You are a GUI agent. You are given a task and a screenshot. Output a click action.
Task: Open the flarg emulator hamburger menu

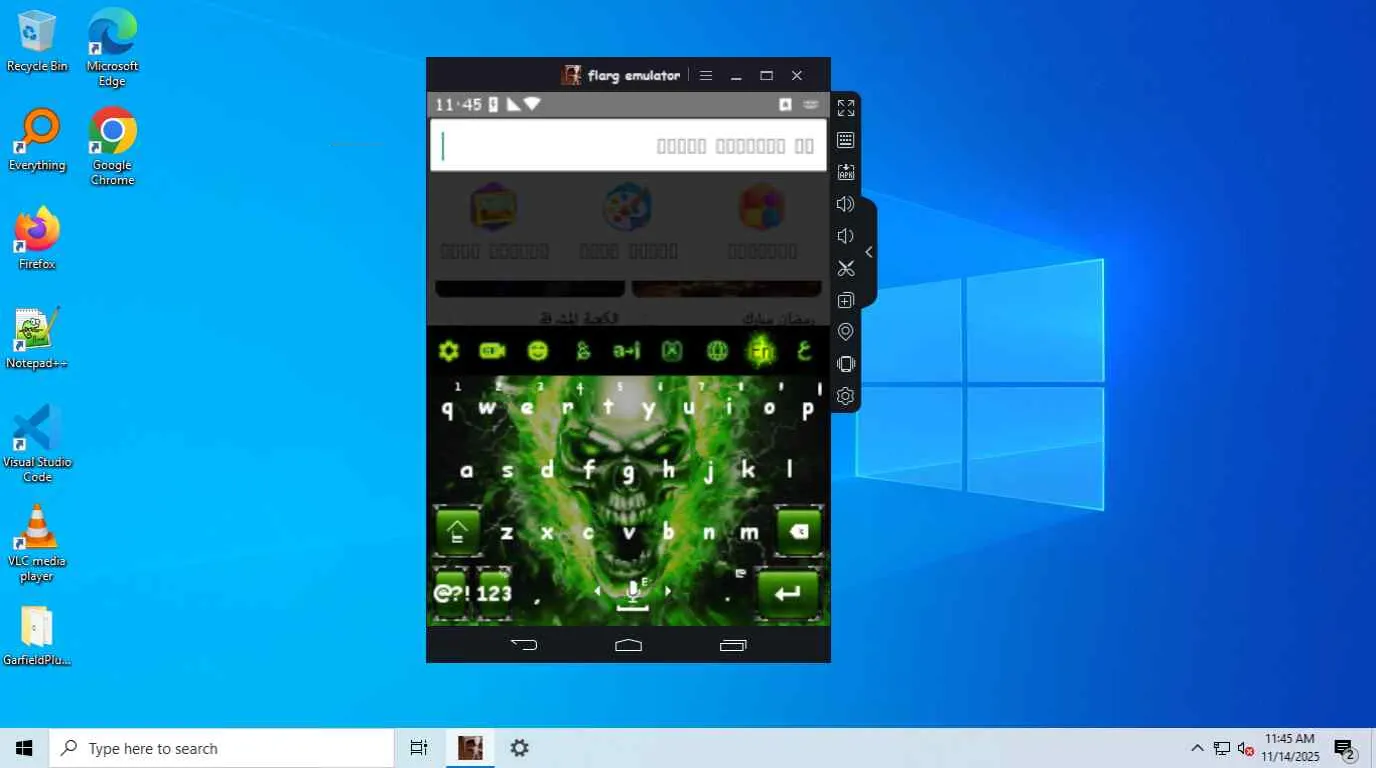click(706, 75)
